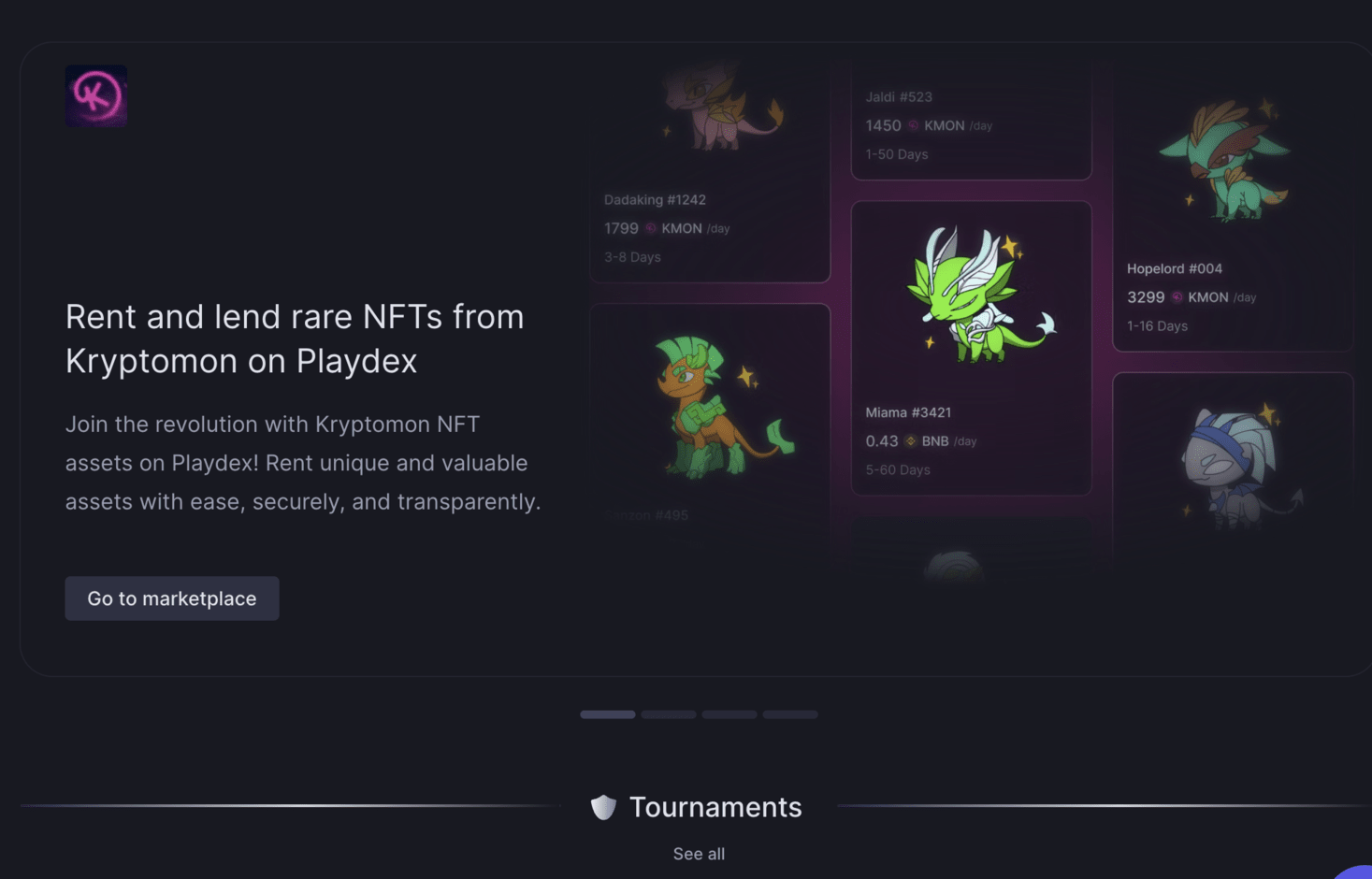Click the KMON currency label on Jaldi card
This screenshot has height=879, width=1372.
945,125
